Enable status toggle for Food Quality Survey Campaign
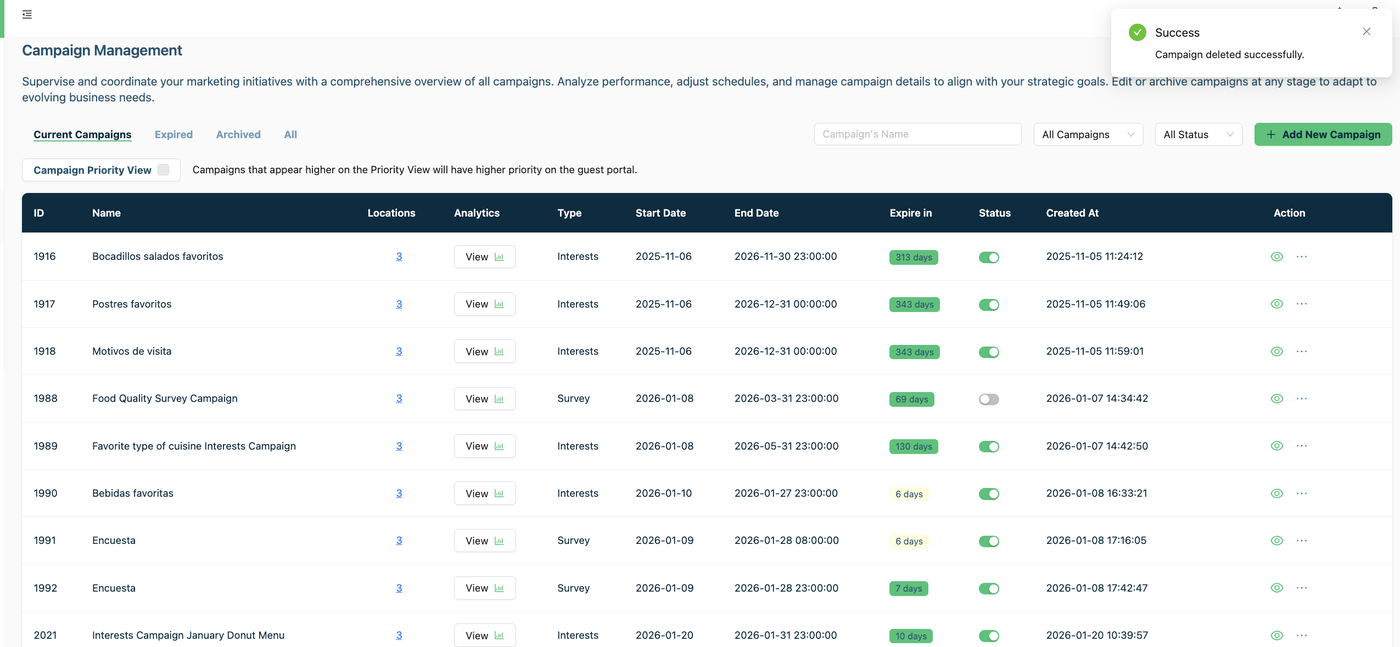 click(x=988, y=399)
